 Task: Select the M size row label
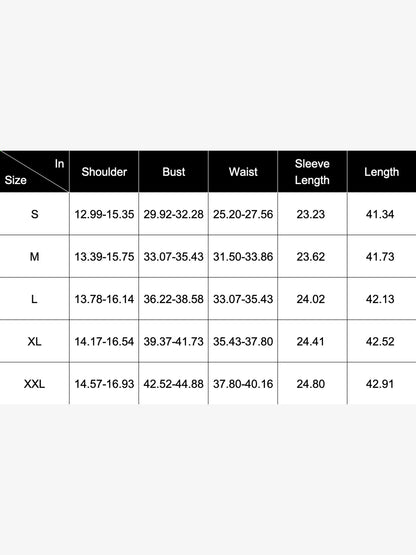(34, 257)
